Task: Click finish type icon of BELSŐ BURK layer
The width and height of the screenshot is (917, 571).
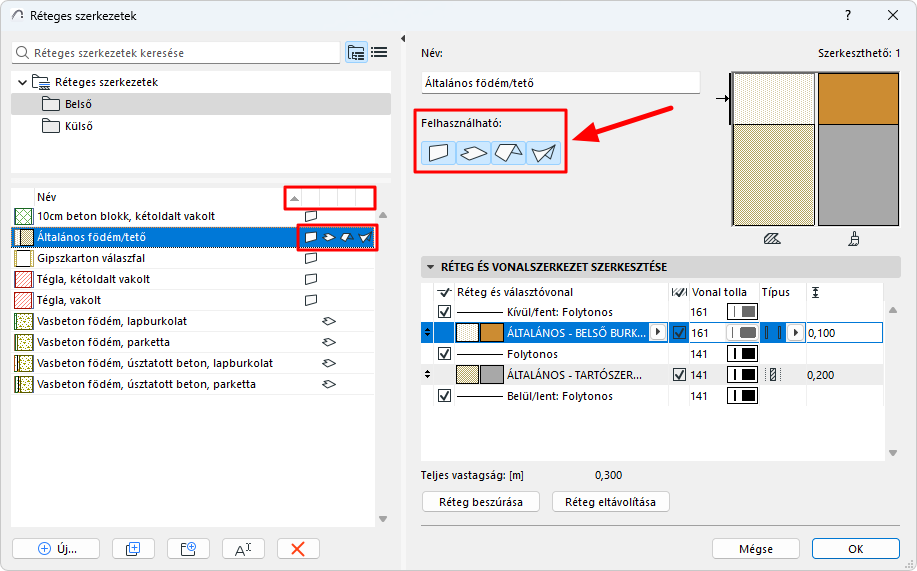Action: tap(773, 333)
